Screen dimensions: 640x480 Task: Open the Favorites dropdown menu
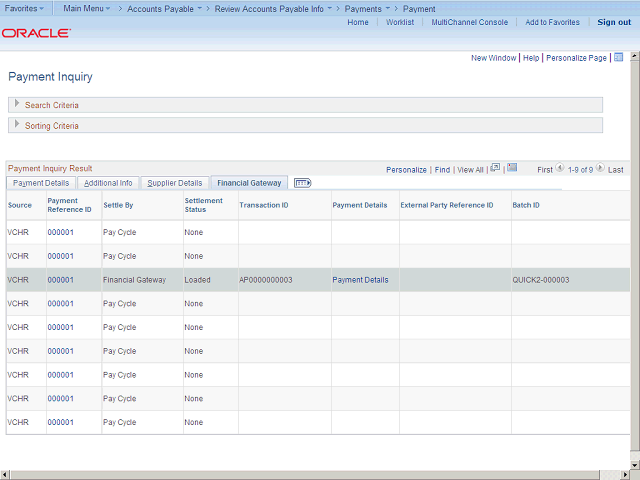(25, 8)
